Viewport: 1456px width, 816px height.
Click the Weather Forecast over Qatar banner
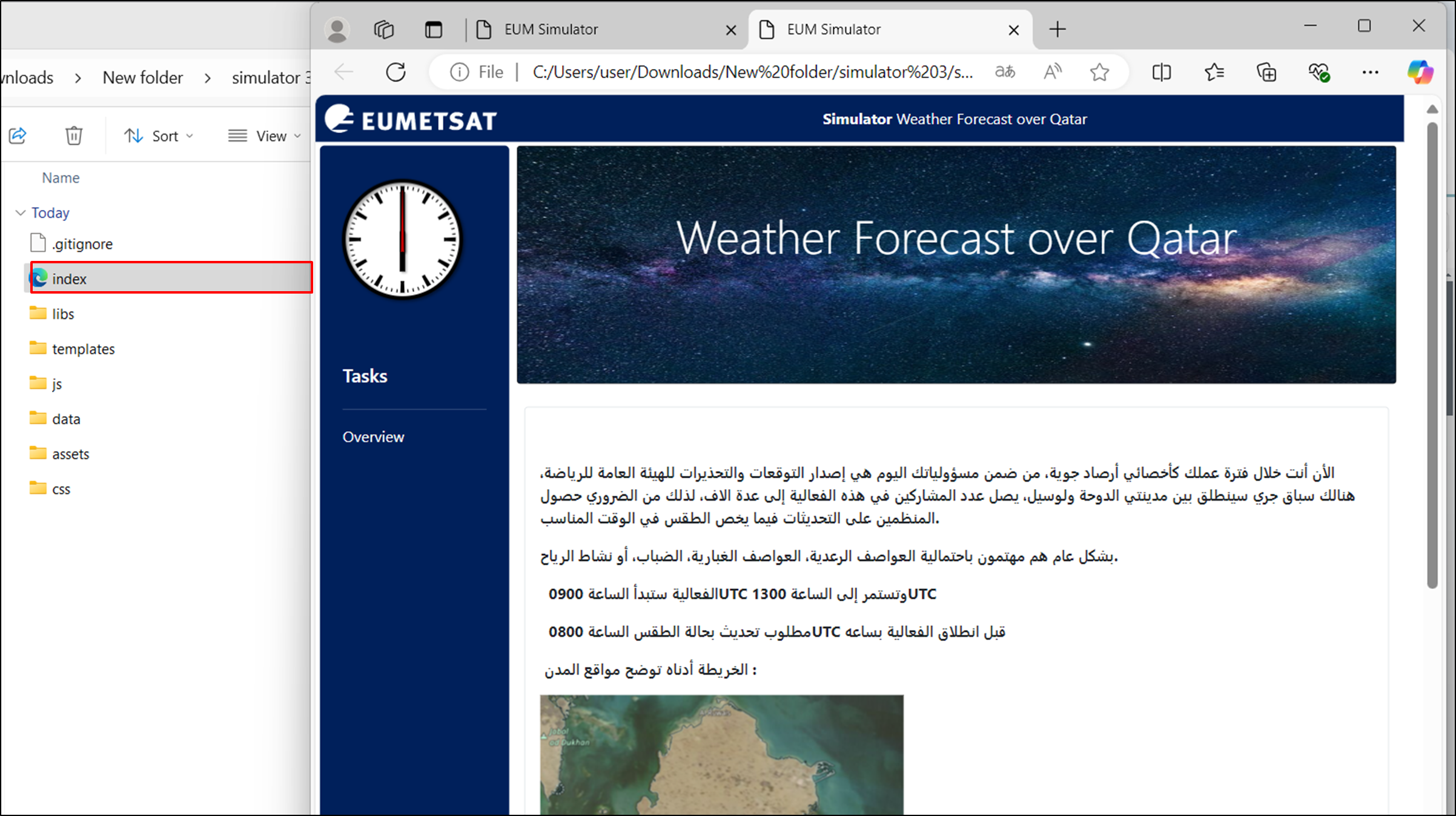(956, 265)
